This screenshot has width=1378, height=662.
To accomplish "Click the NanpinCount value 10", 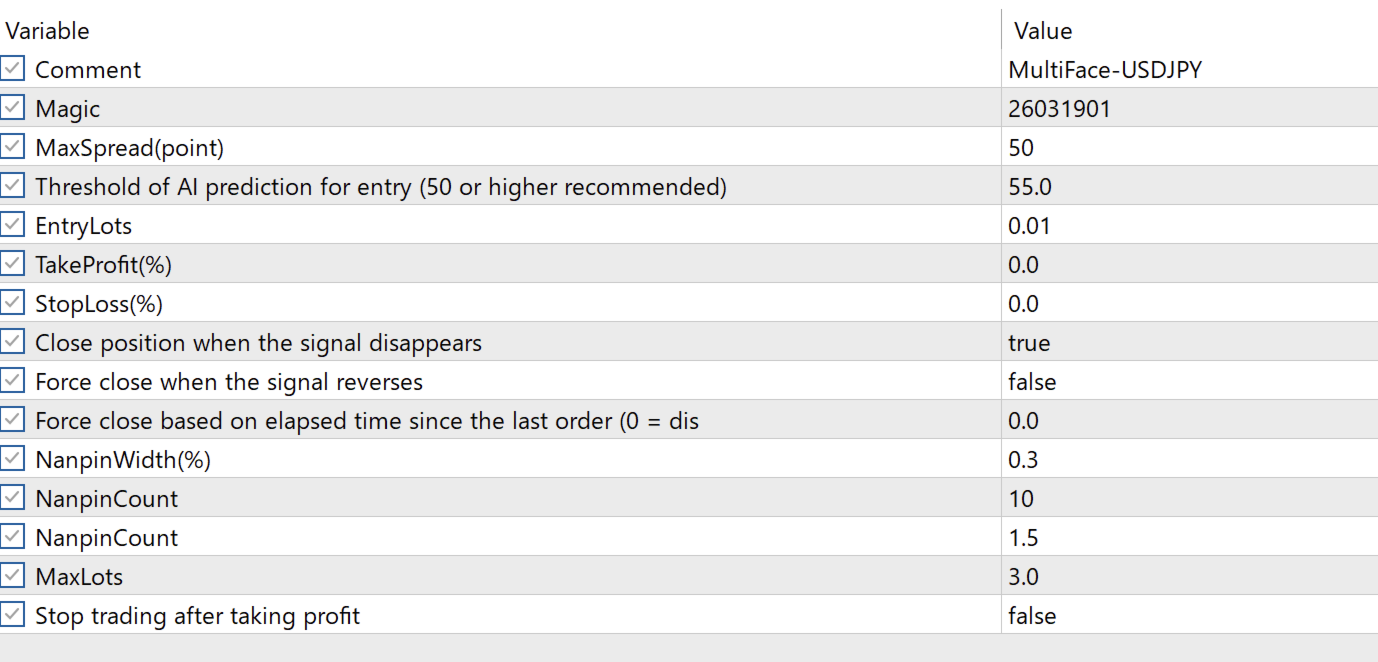I will click(x=1021, y=499).
